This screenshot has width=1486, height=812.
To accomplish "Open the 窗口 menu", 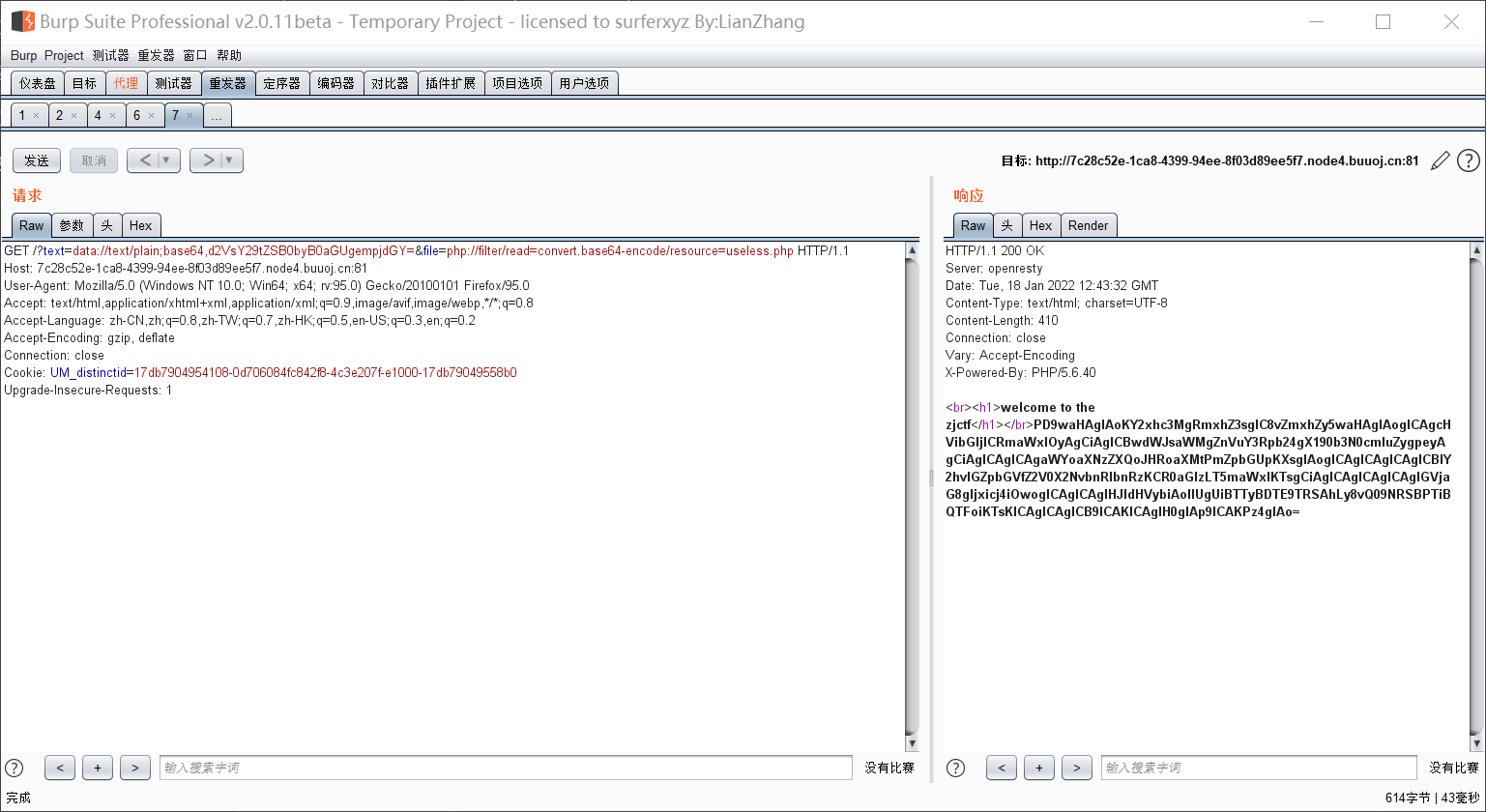I will coord(195,56).
